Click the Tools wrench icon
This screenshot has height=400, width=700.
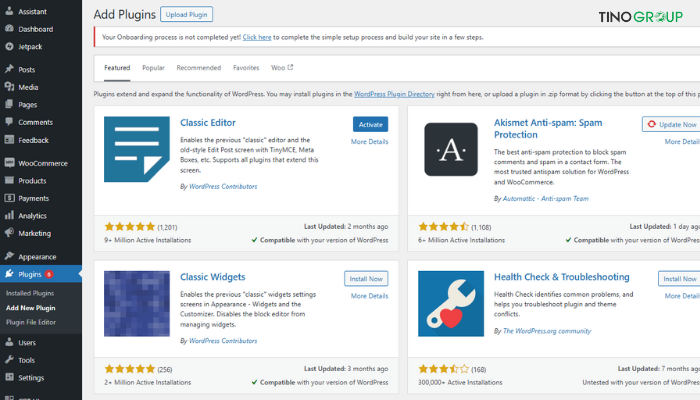pos(9,360)
